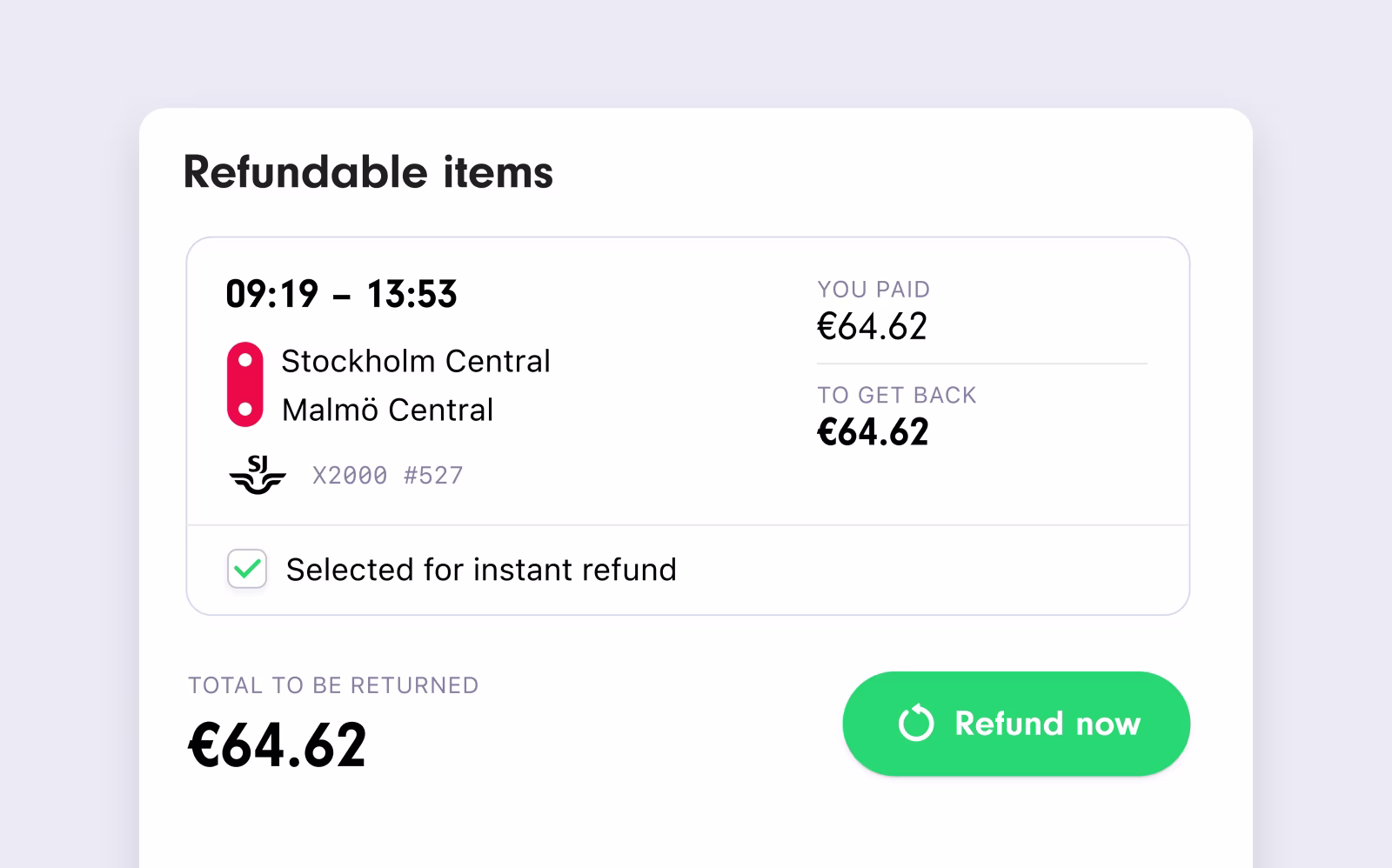Screen dimensions: 1392x868
Task: Click the origin dot on the red route marker
Action: pyautogui.click(x=245, y=360)
